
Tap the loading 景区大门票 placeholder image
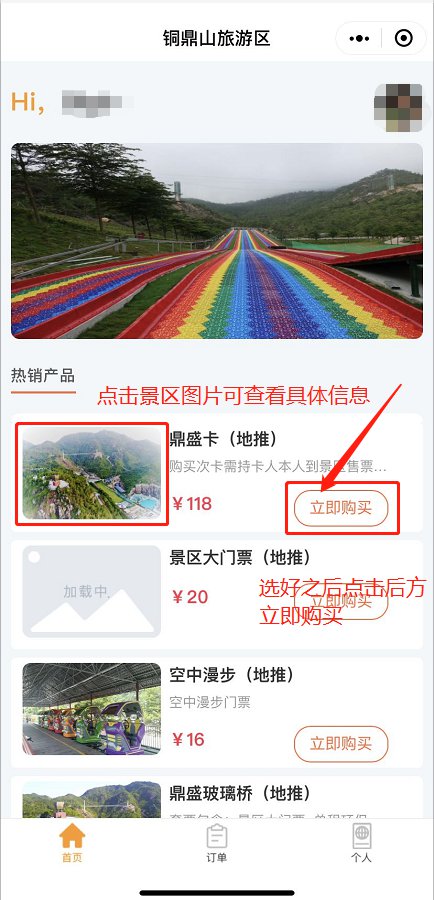click(x=92, y=591)
